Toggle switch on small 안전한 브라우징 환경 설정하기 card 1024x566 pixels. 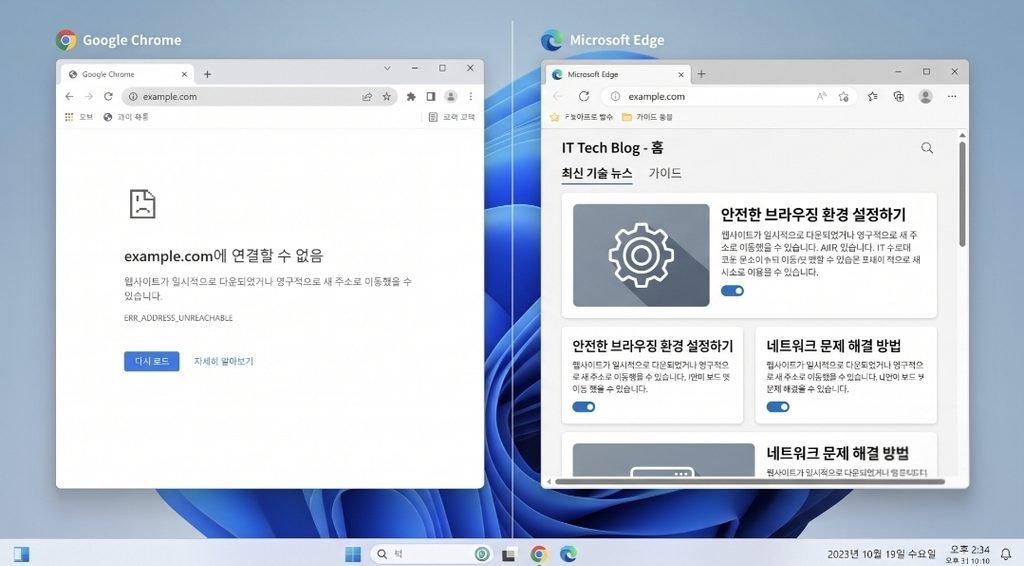pyautogui.click(x=584, y=407)
